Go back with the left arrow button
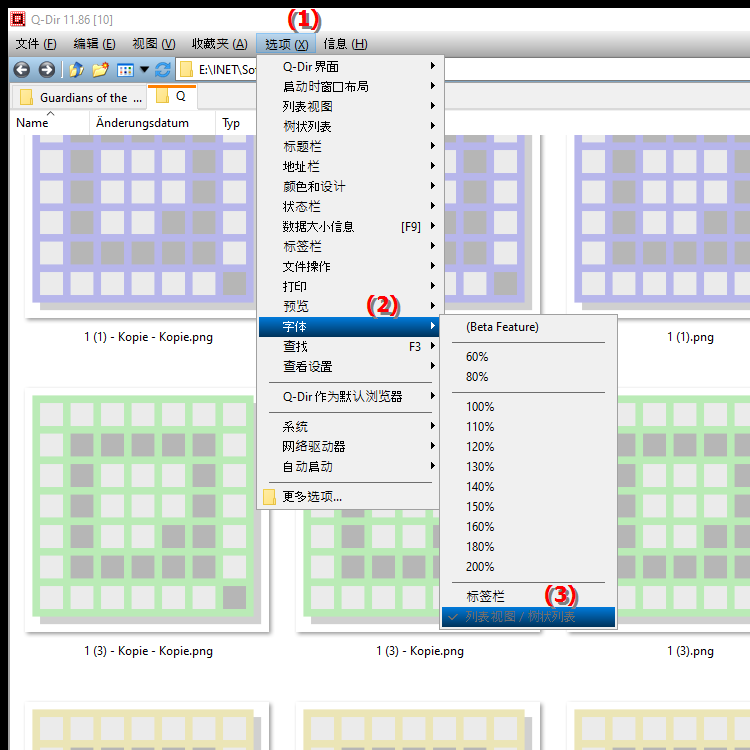 pyautogui.click(x=22, y=70)
